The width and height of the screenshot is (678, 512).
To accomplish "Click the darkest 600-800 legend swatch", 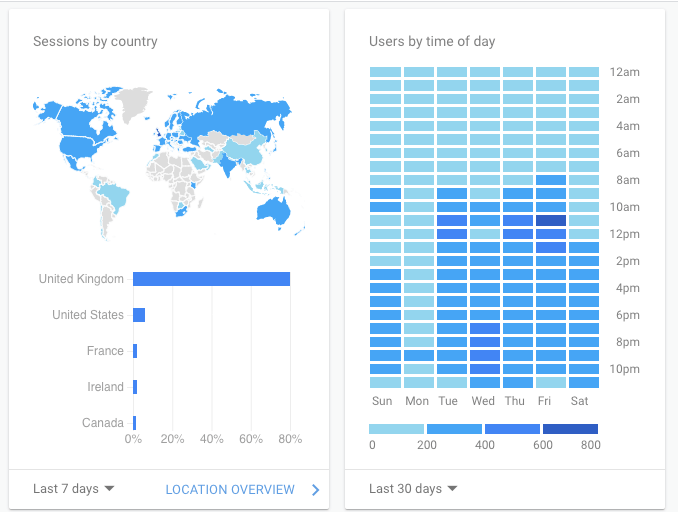I will click(x=570, y=428).
